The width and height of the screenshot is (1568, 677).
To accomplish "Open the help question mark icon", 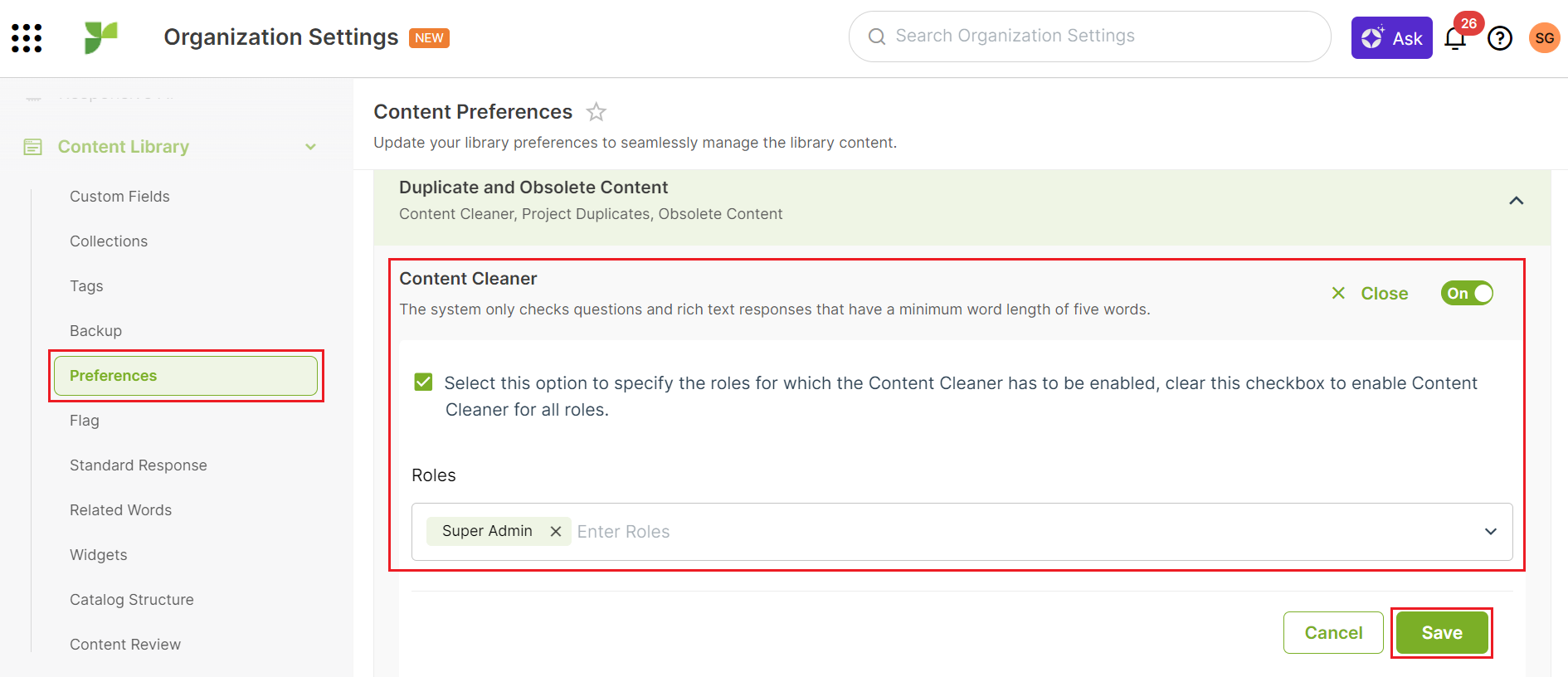I will coord(1500,38).
